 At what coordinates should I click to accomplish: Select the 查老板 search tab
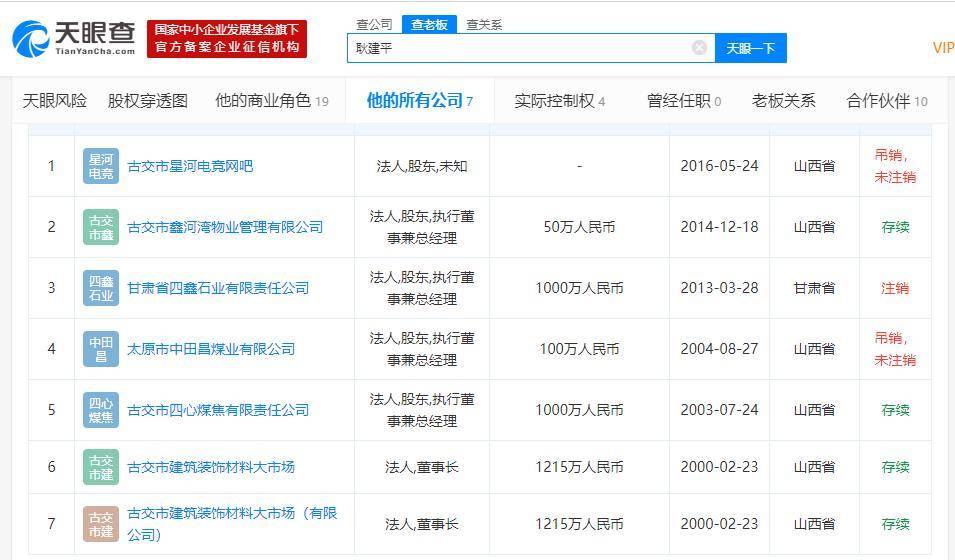pos(429,24)
